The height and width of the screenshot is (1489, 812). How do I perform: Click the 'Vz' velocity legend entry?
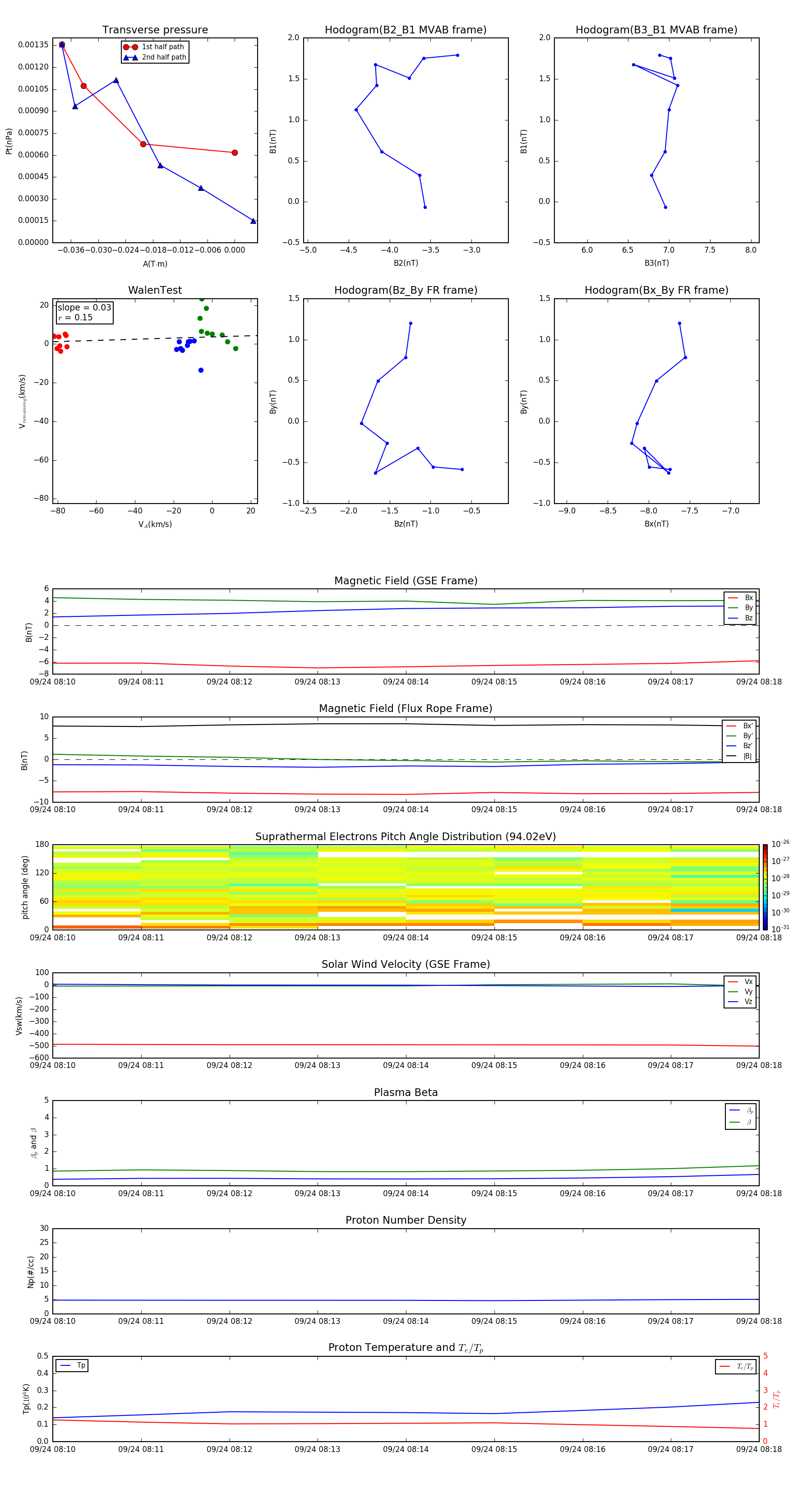pyautogui.click(x=740, y=1001)
